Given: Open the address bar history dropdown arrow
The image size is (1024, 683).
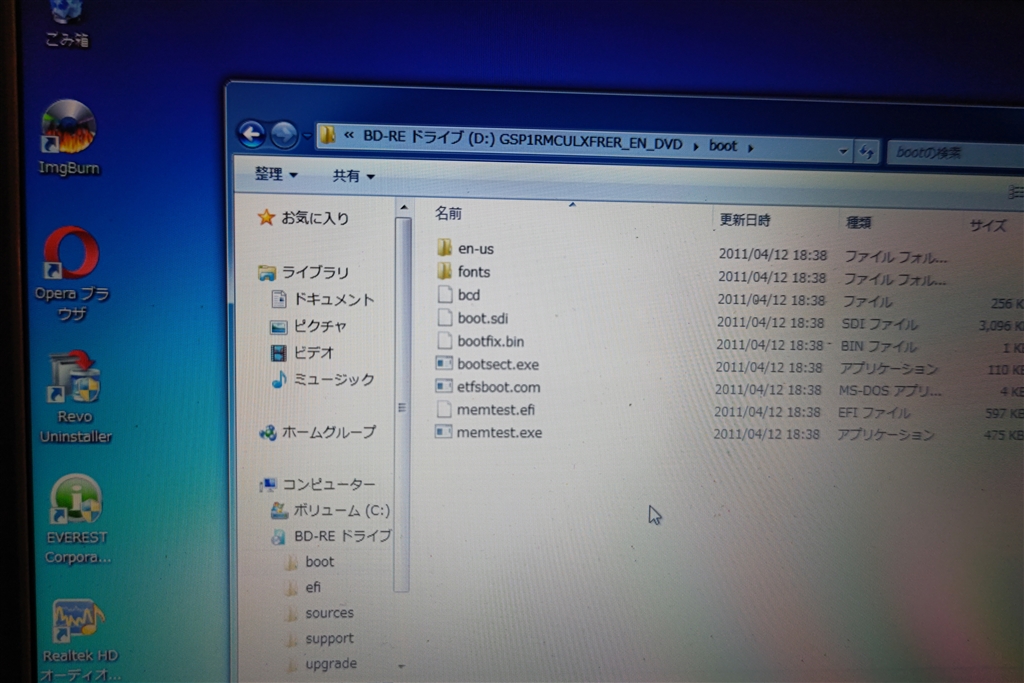Looking at the screenshot, I should point(843,151).
